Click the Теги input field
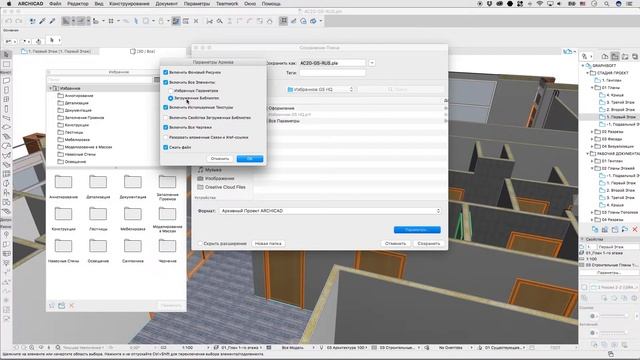The image size is (640, 360). [332, 73]
